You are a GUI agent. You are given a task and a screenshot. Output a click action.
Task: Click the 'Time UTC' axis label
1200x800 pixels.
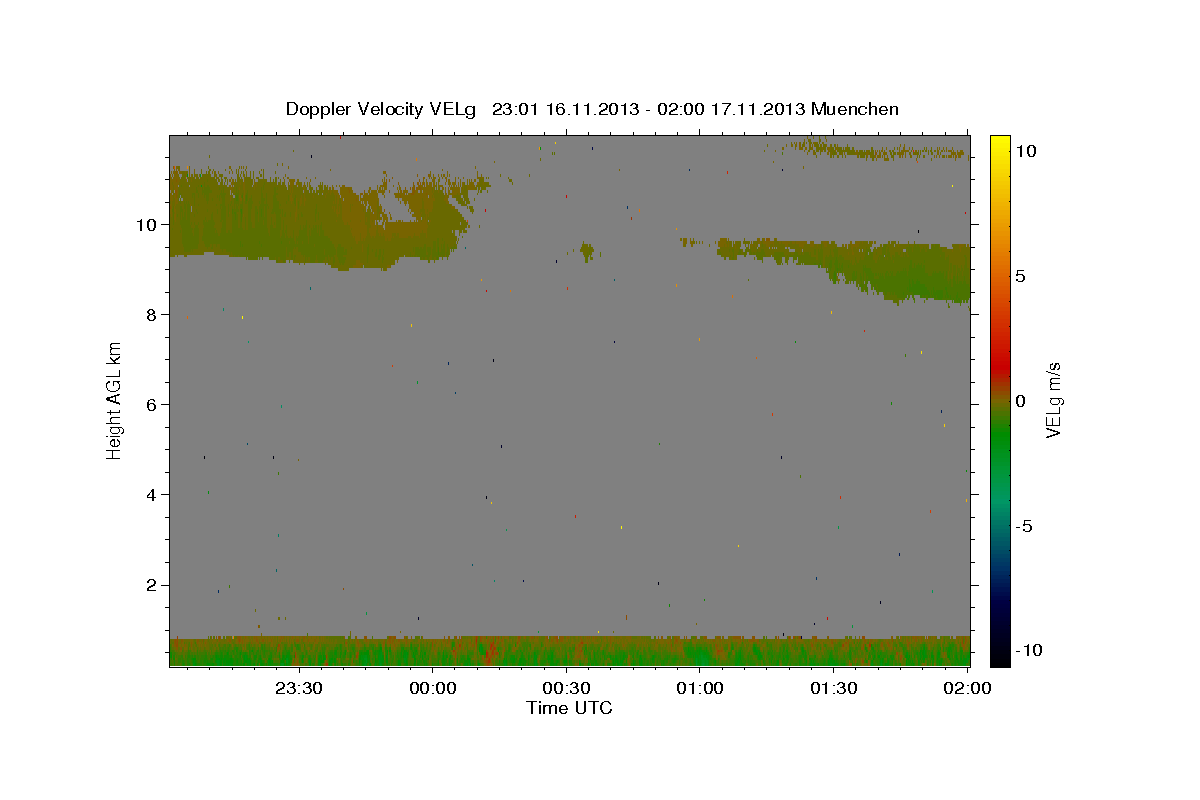point(569,708)
